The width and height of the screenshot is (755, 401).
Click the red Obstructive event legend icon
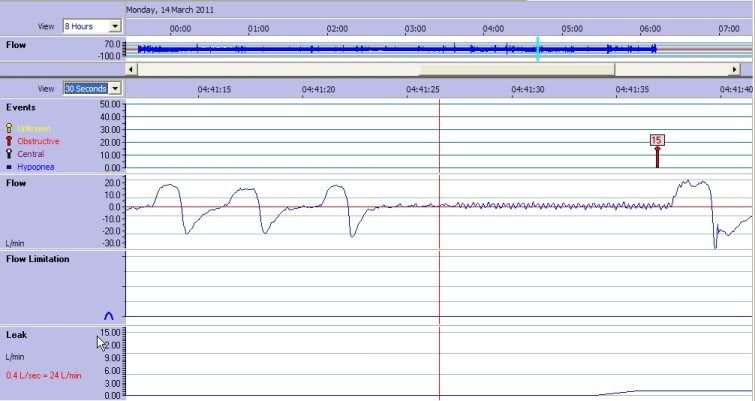(x=9, y=142)
